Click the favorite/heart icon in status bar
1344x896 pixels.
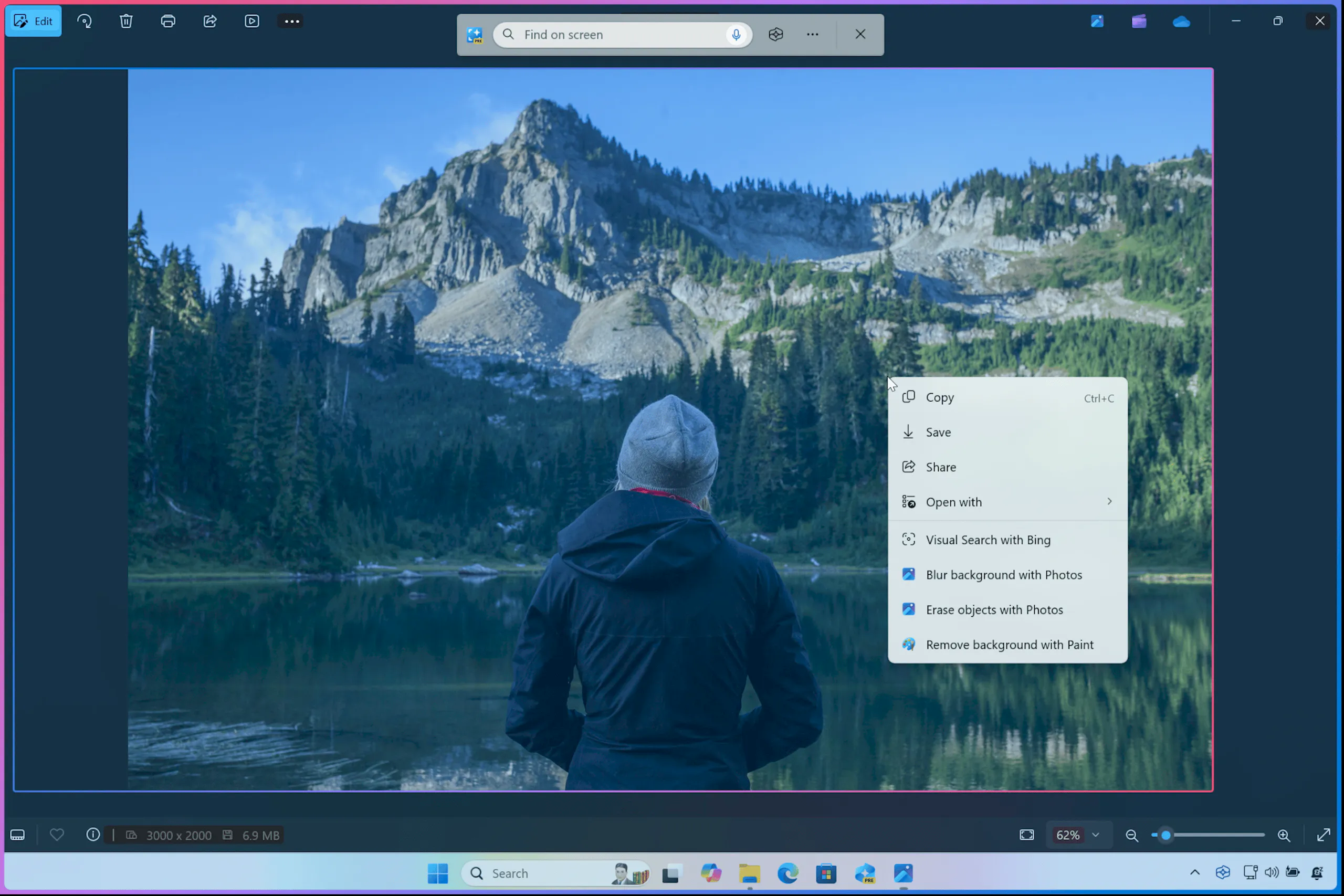pos(56,835)
